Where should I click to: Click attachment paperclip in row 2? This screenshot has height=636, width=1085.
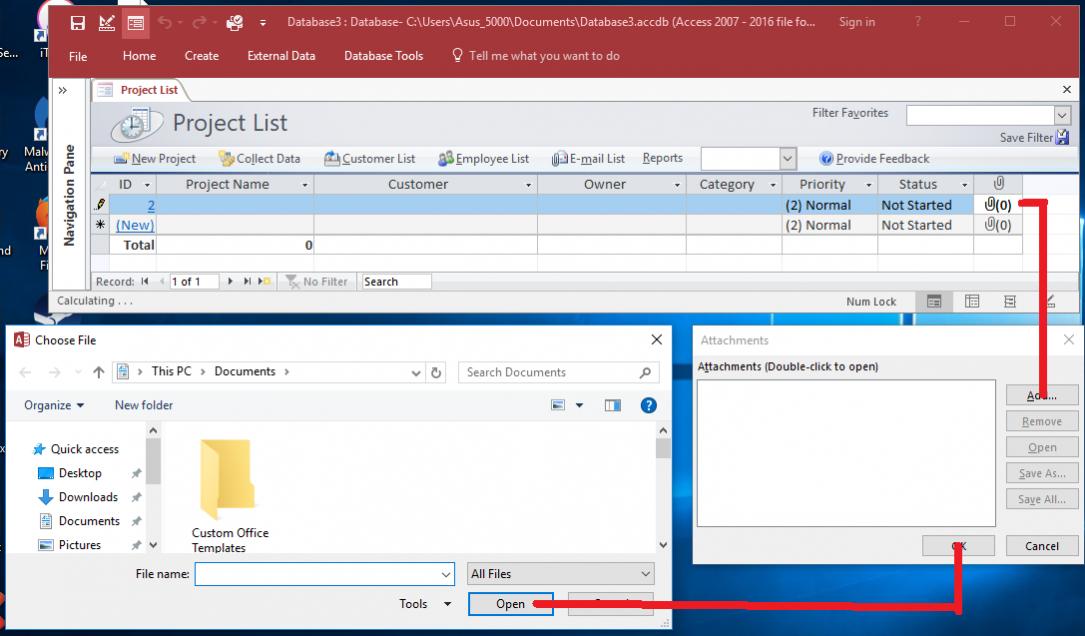pos(998,205)
